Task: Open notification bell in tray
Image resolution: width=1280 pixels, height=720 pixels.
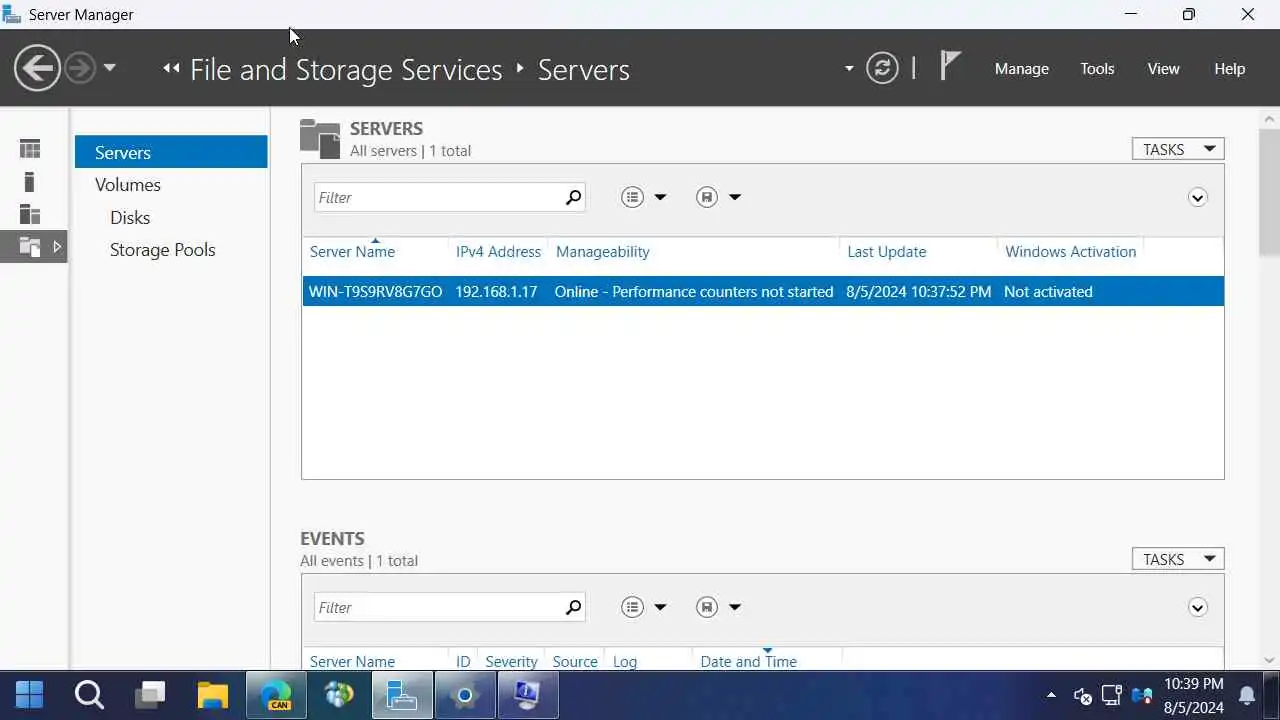Action: (1247, 695)
